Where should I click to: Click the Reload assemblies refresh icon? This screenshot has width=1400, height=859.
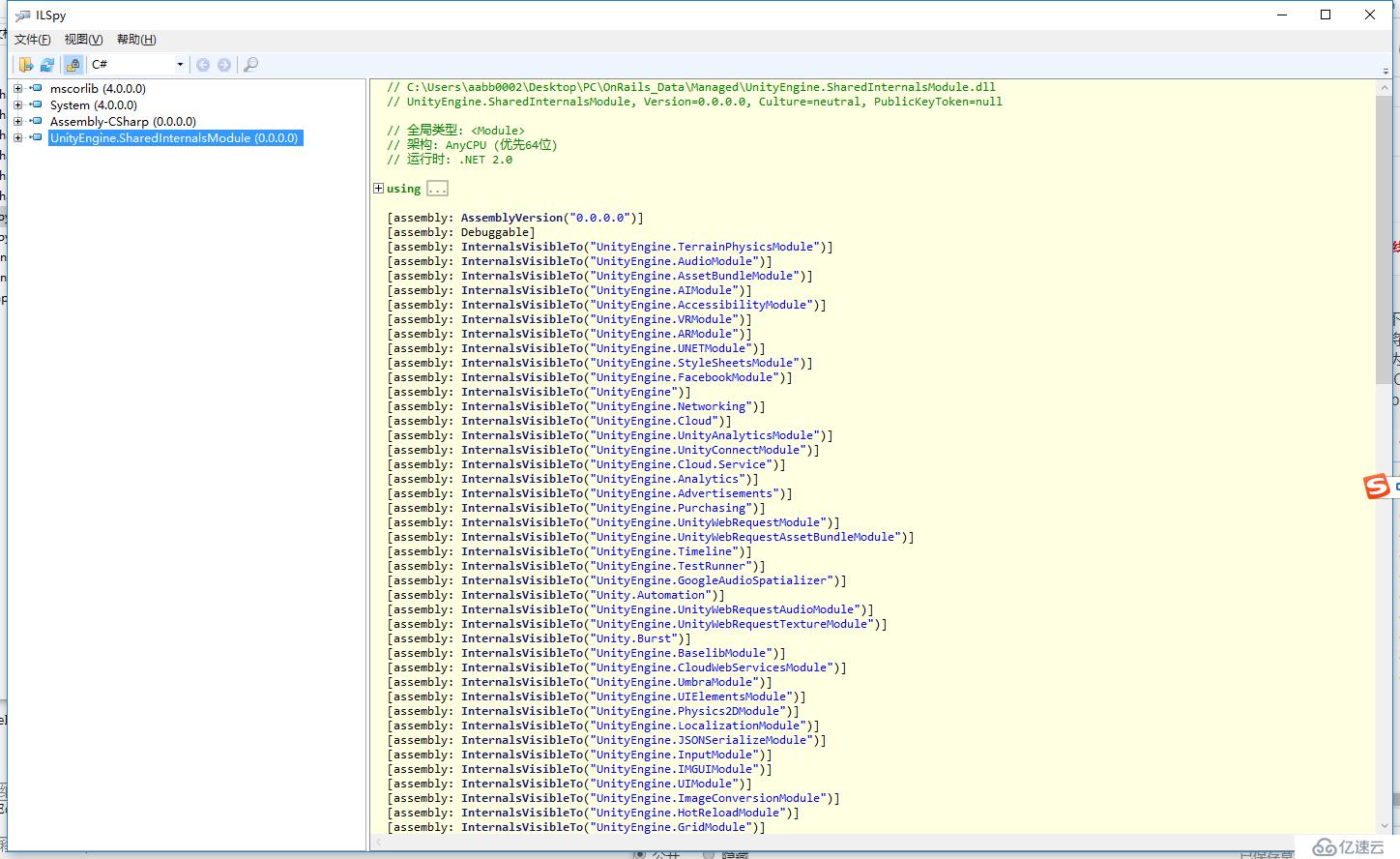[47, 65]
